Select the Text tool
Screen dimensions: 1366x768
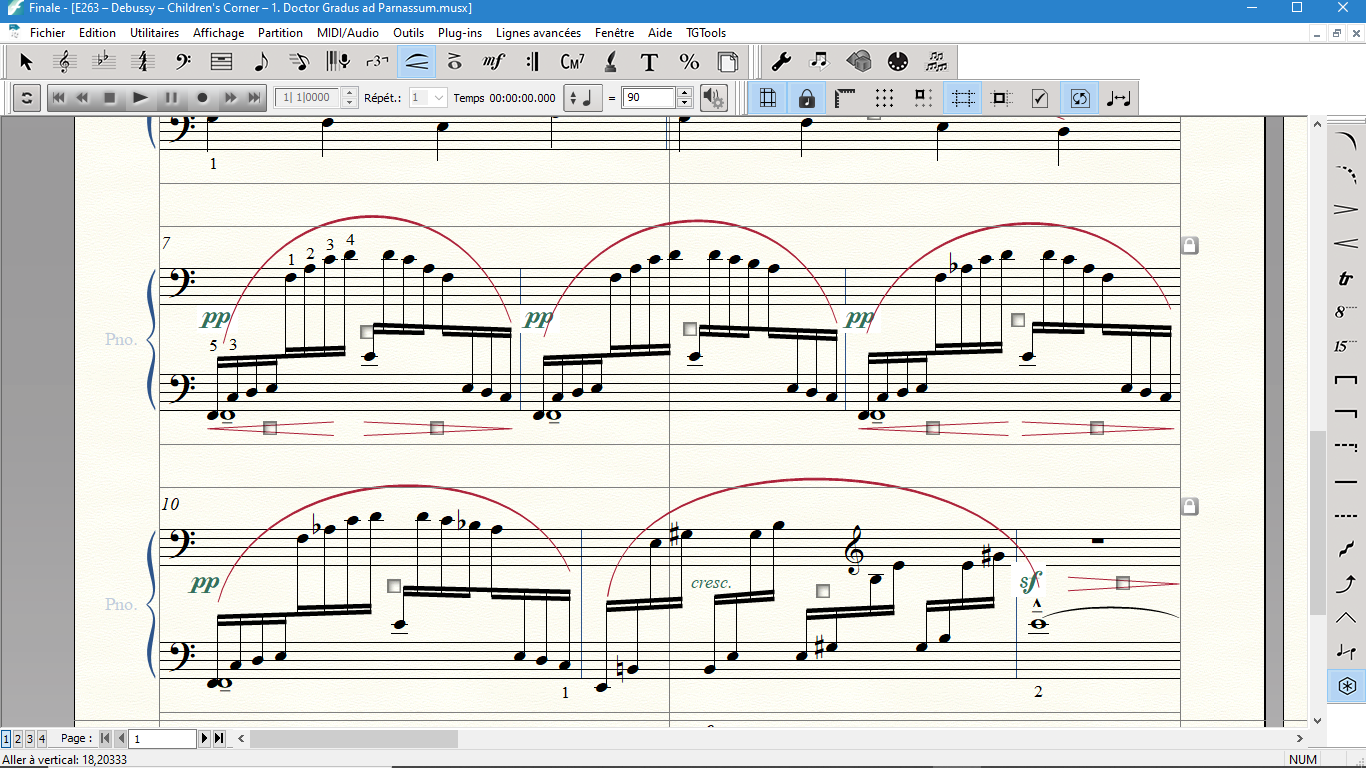pyautogui.click(x=649, y=62)
